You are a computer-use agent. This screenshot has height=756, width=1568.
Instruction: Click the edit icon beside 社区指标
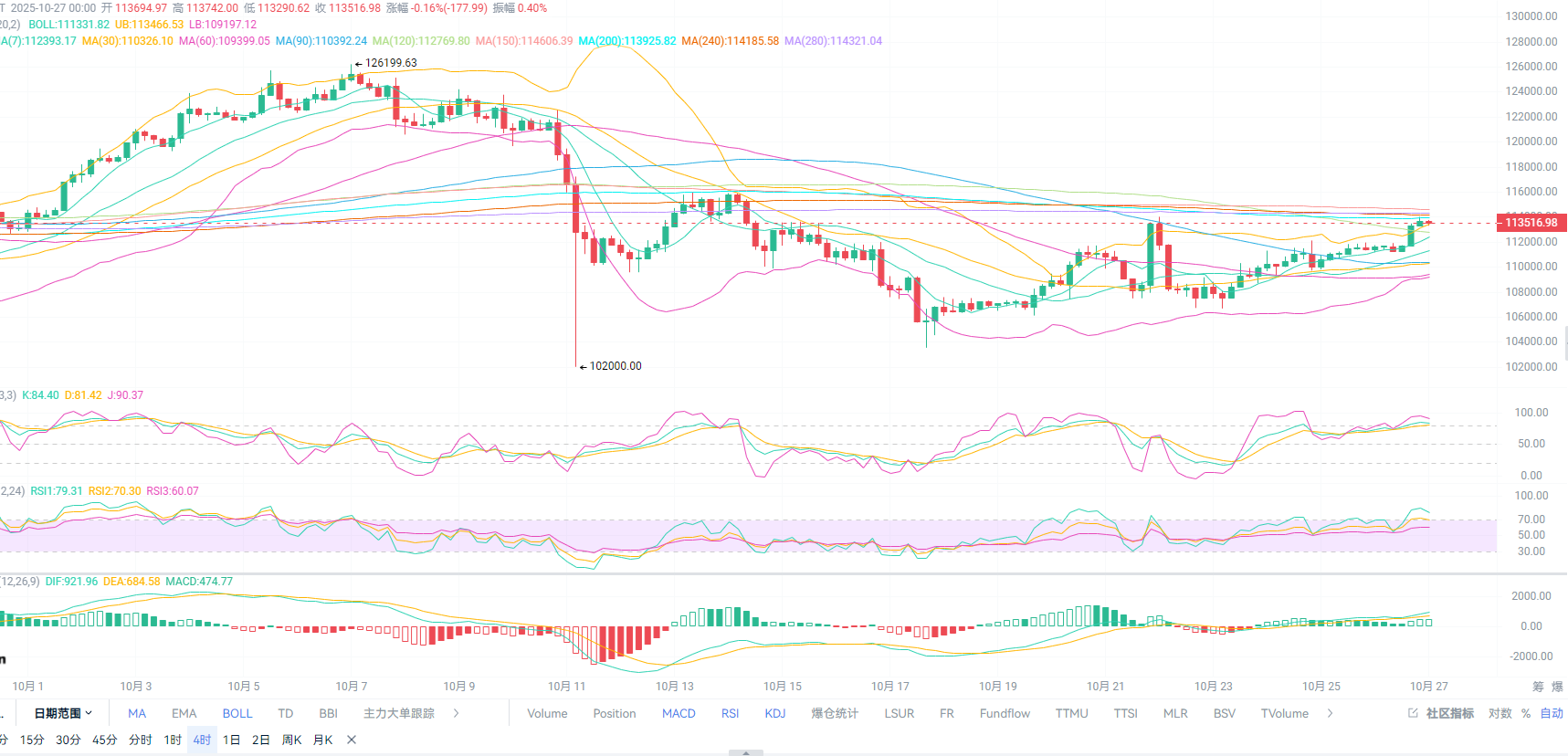click(1413, 713)
